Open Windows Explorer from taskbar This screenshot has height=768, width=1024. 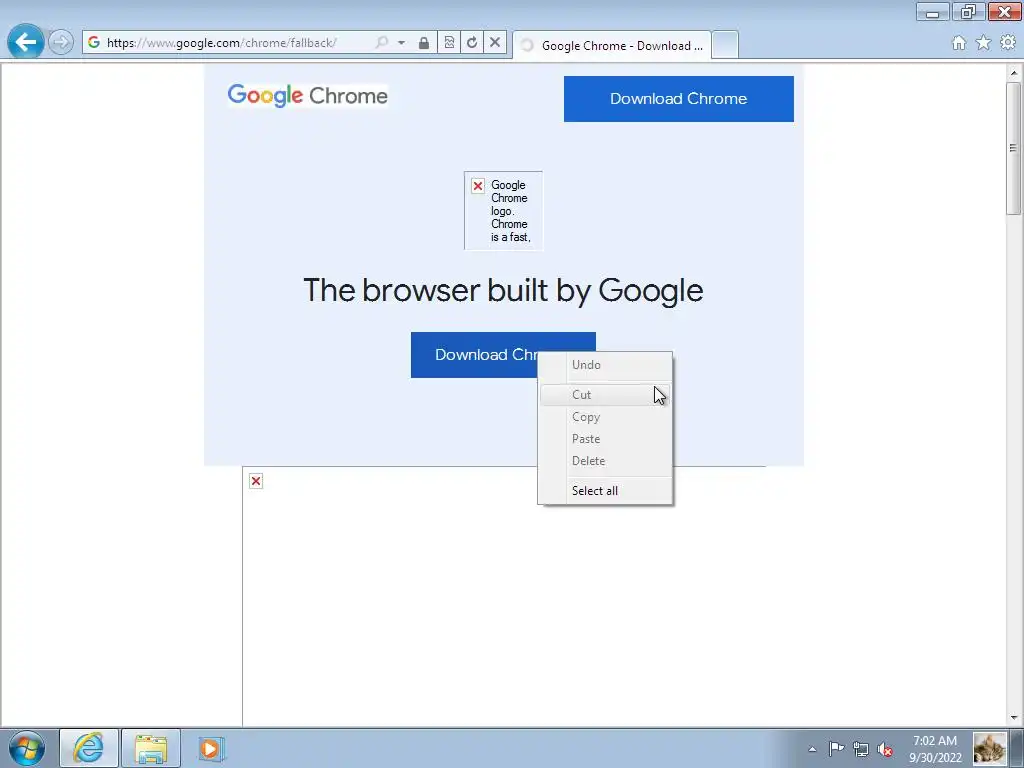point(151,748)
